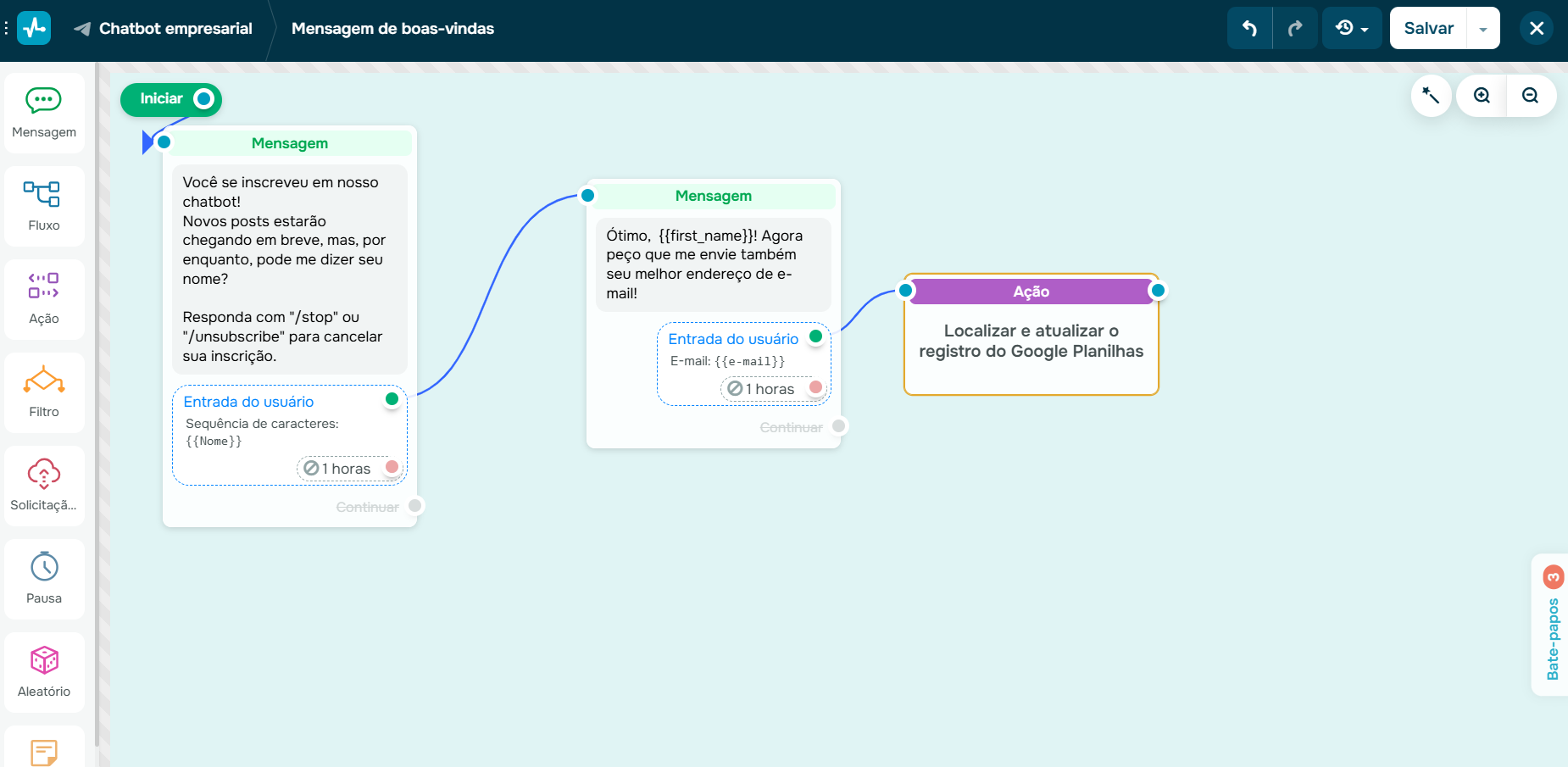Add a Mensagem element from the sidebar

[x=44, y=112]
